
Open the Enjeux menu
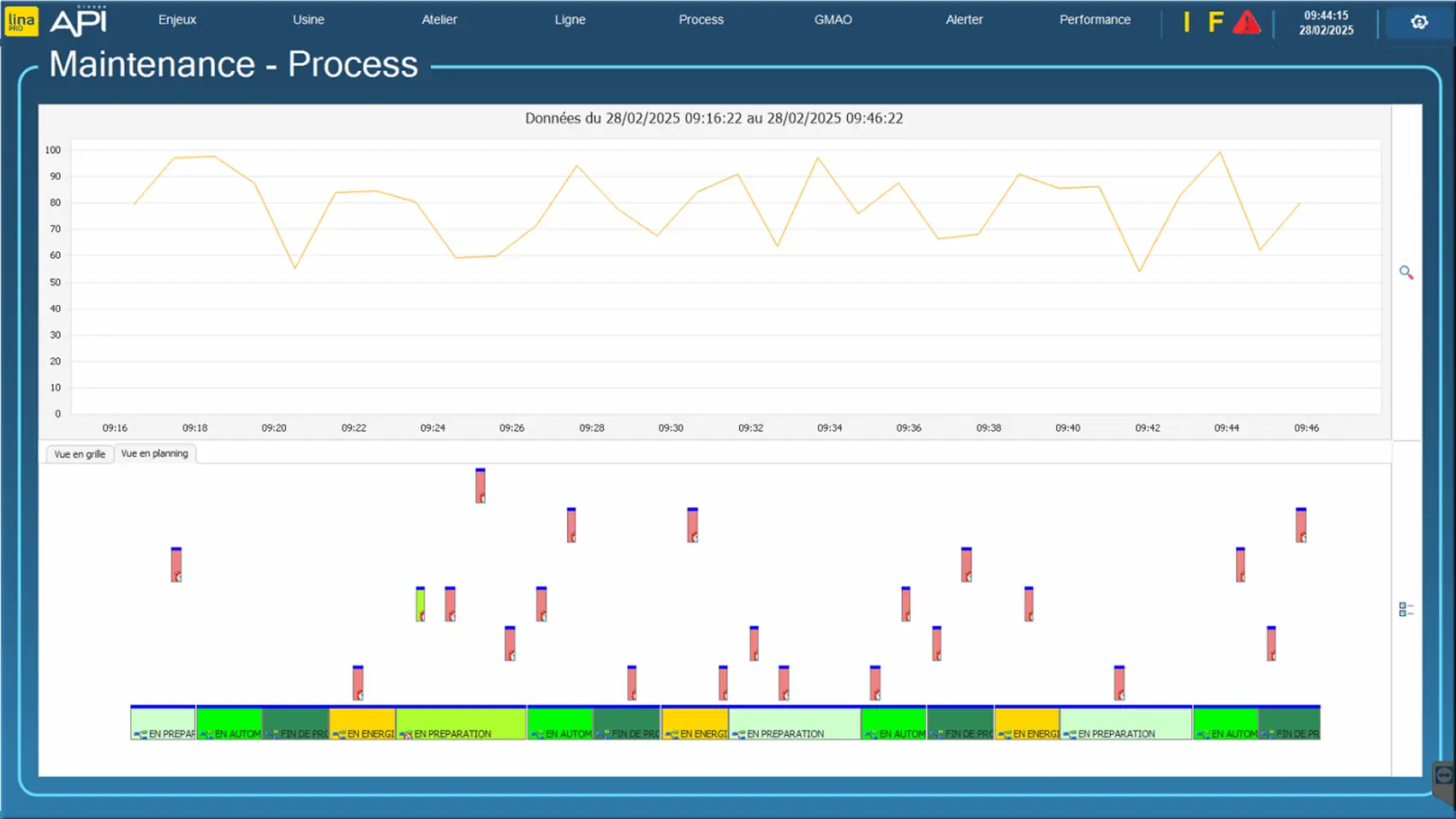[x=177, y=20]
